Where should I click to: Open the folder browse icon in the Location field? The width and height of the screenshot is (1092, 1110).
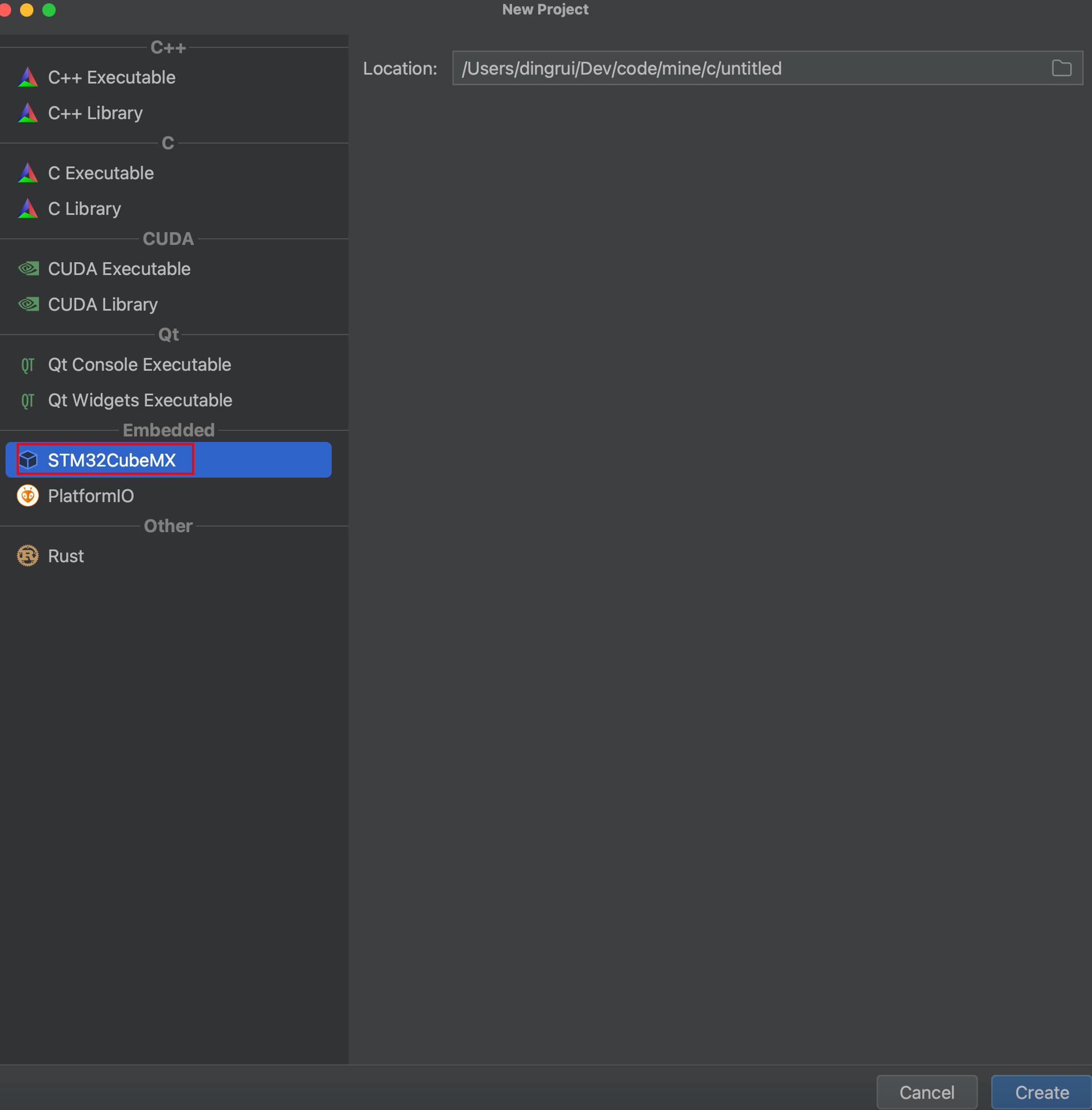click(x=1061, y=68)
